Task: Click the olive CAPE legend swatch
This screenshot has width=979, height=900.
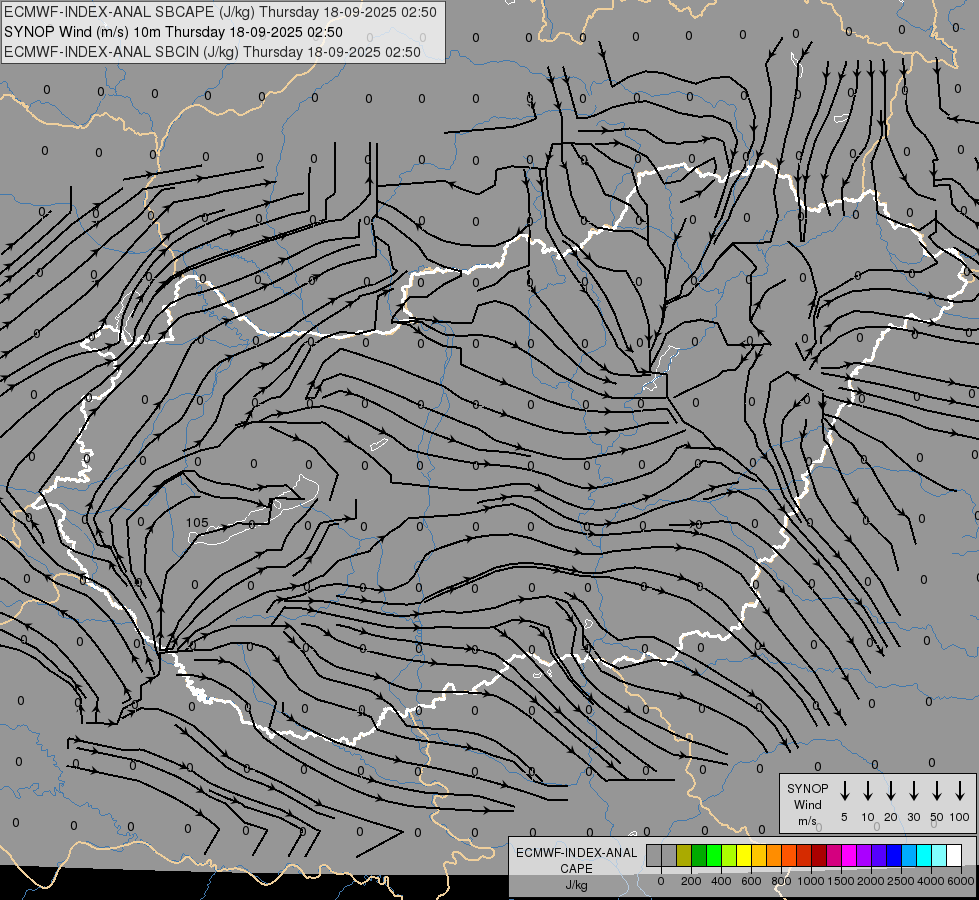Action: pyautogui.click(x=684, y=855)
